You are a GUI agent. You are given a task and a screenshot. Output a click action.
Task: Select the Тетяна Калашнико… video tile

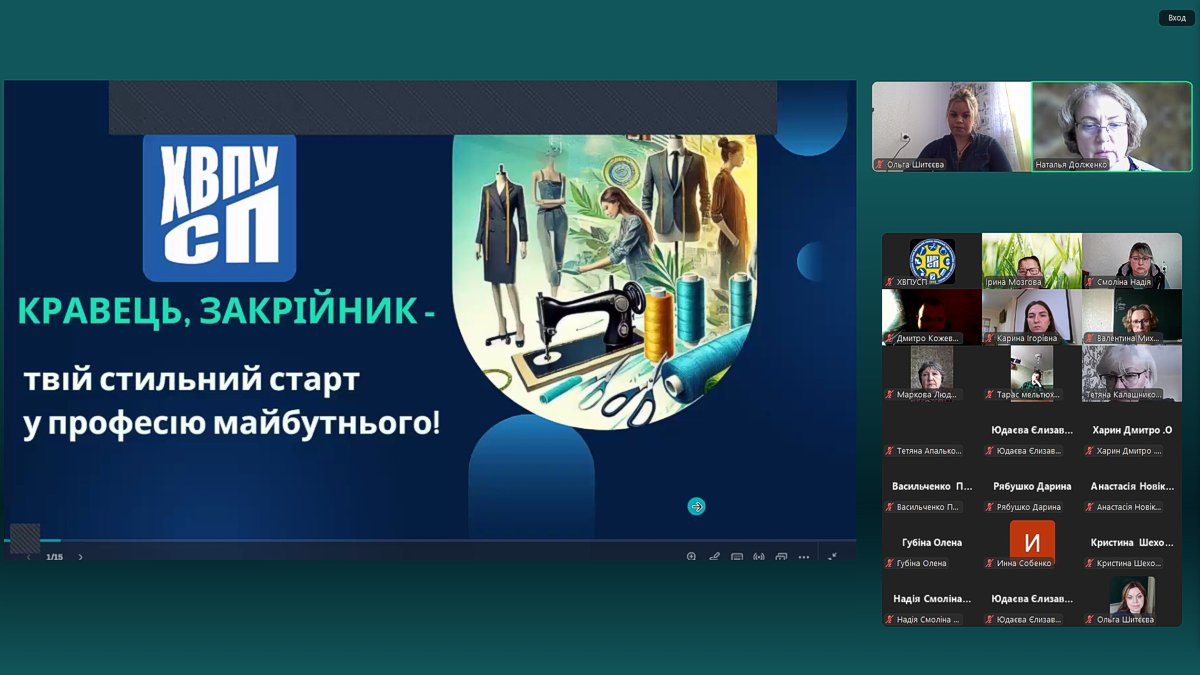pyautogui.click(x=1132, y=373)
